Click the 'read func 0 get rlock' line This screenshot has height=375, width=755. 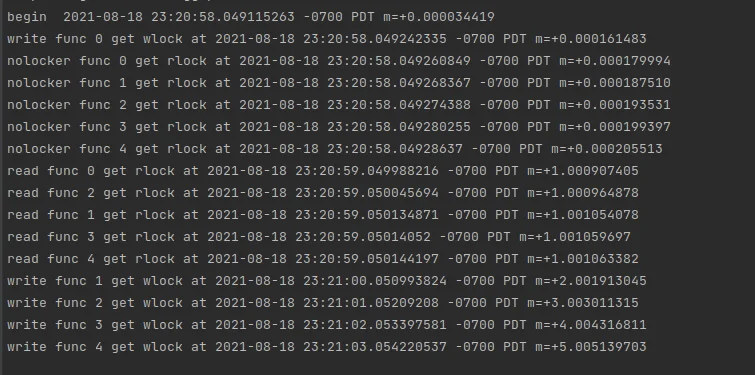pyautogui.click(x=323, y=171)
